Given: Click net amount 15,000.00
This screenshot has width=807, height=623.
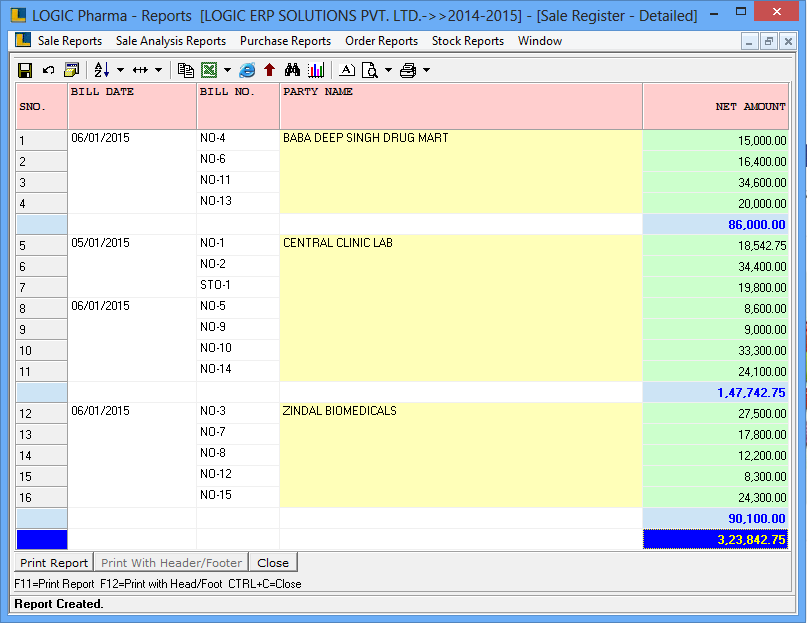Looking at the screenshot, I should pos(762,141).
